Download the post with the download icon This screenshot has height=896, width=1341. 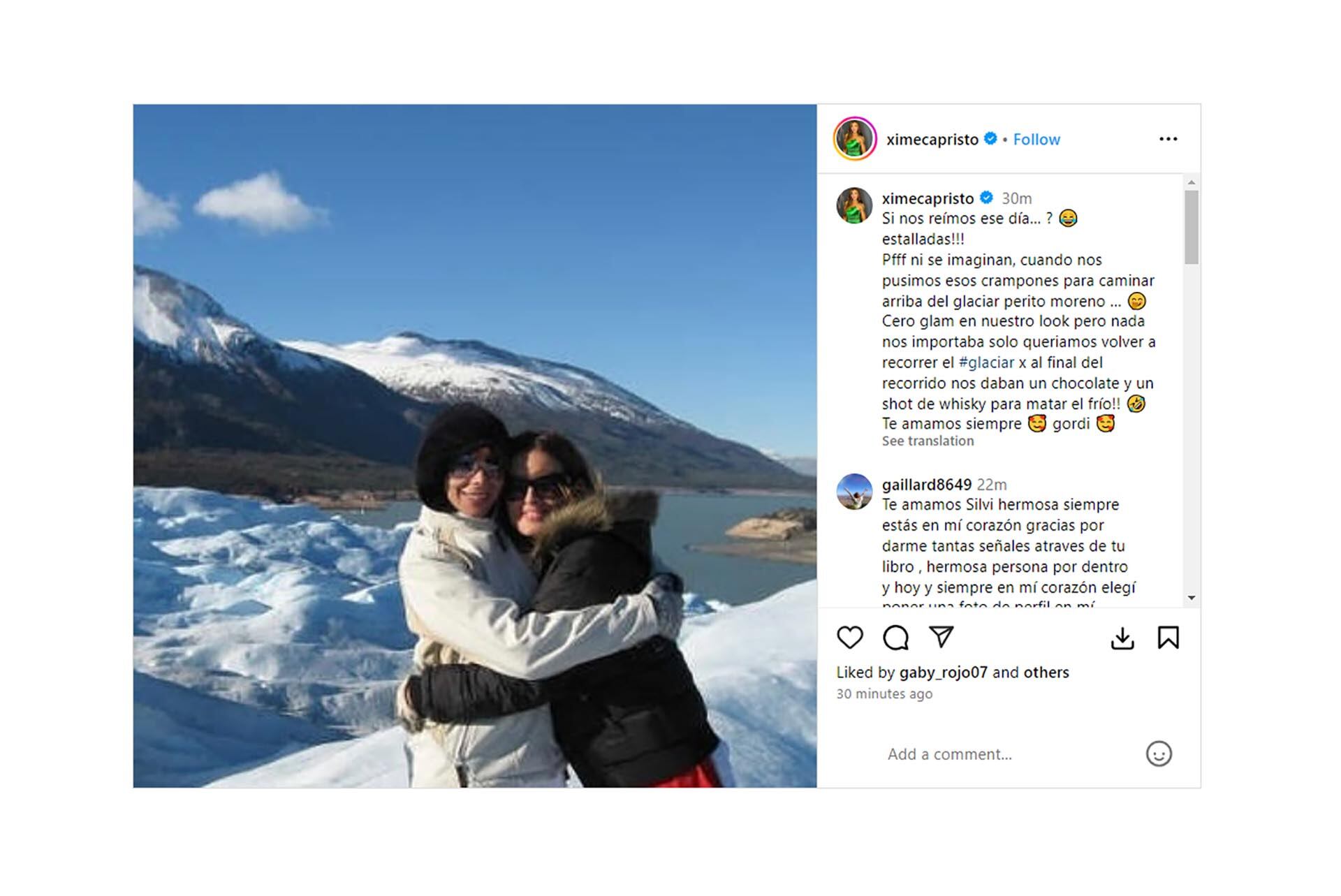click(x=1122, y=638)
